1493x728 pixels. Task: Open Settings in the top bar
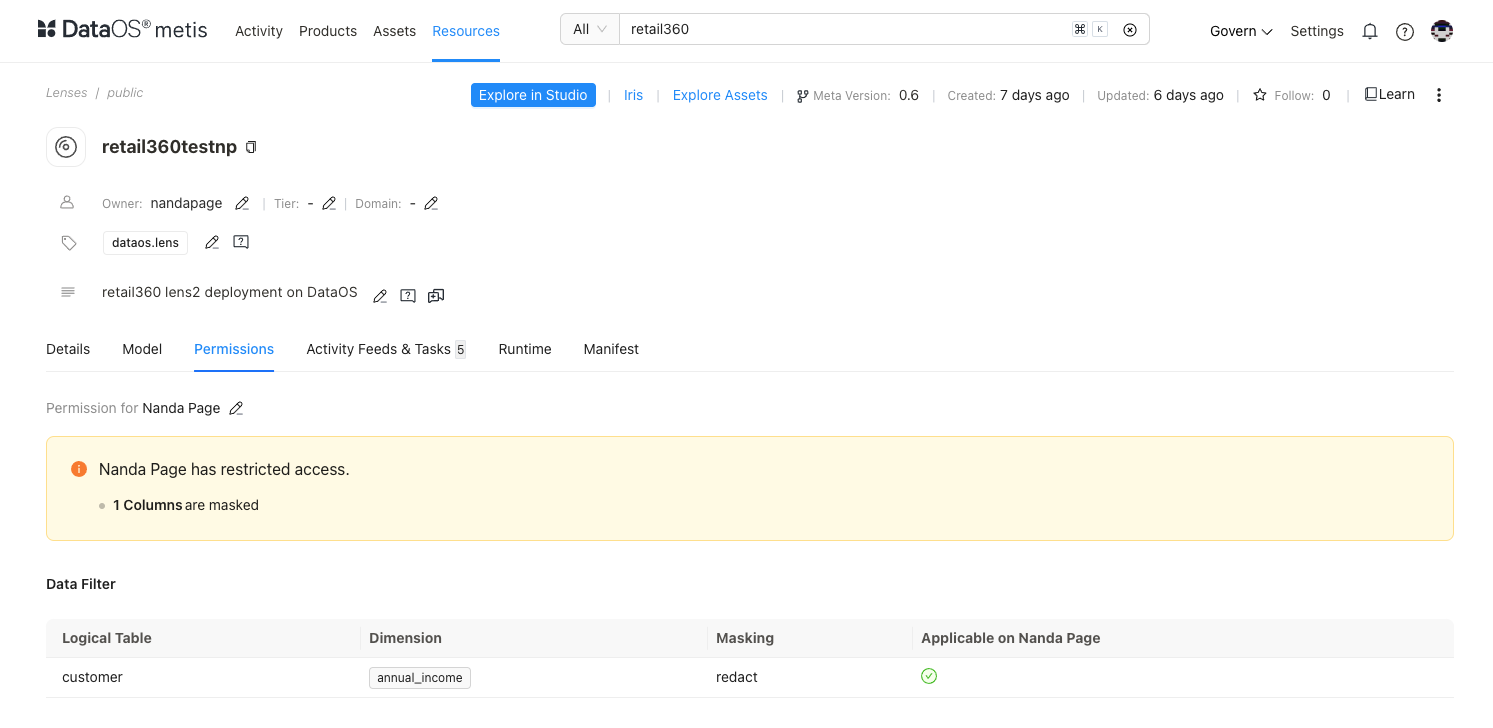[1317, 31]
